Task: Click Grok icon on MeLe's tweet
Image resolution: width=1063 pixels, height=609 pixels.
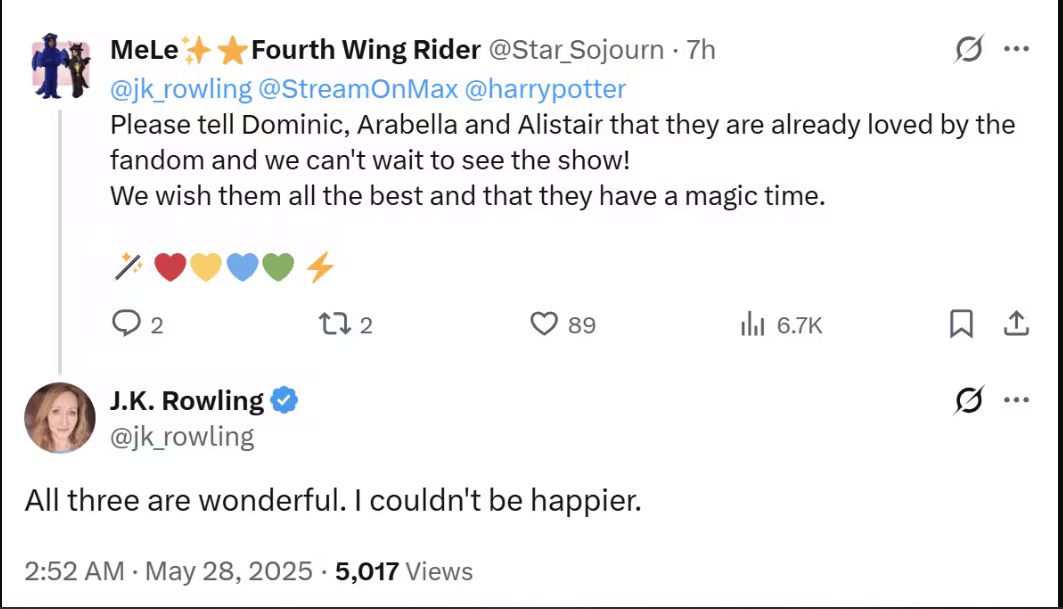Action: click(x=967, y=49)
